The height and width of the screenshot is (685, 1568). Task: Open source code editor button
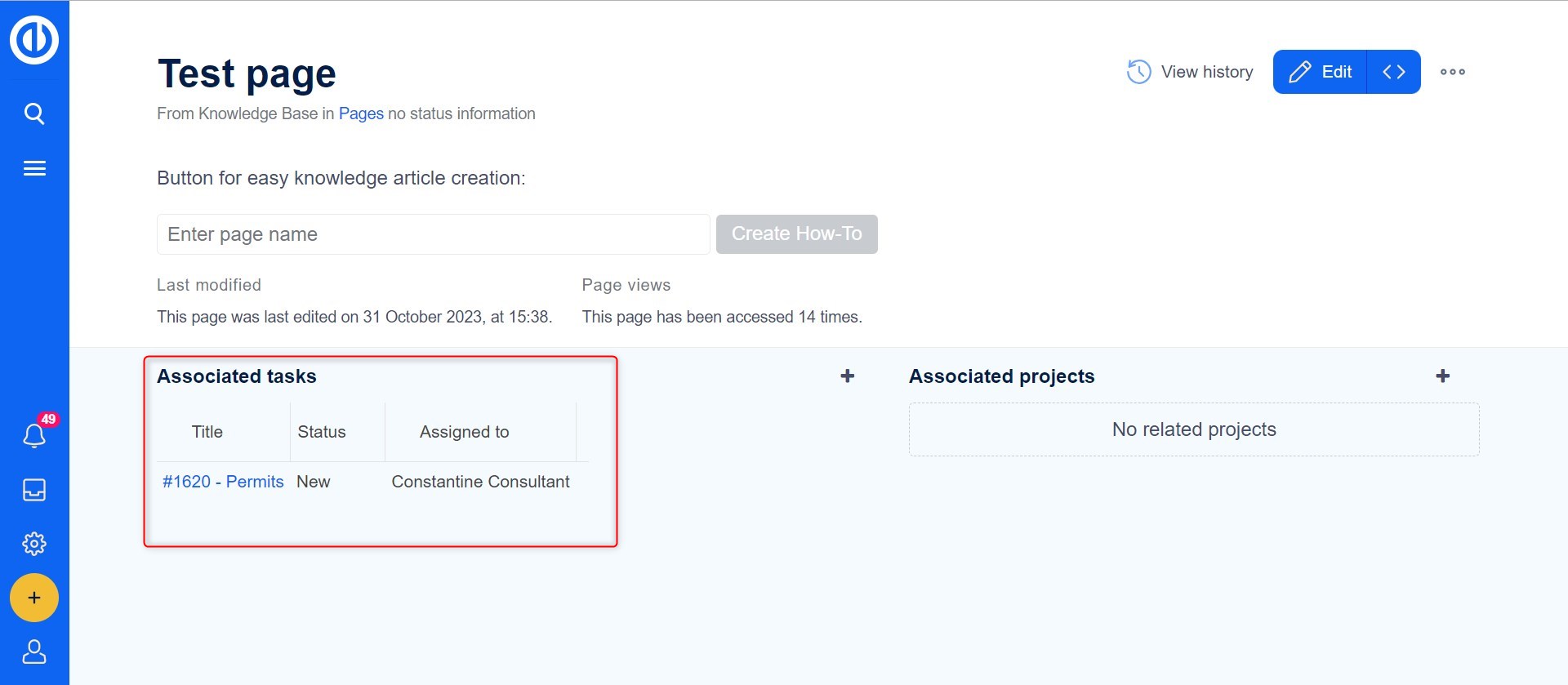[1393, 72]
